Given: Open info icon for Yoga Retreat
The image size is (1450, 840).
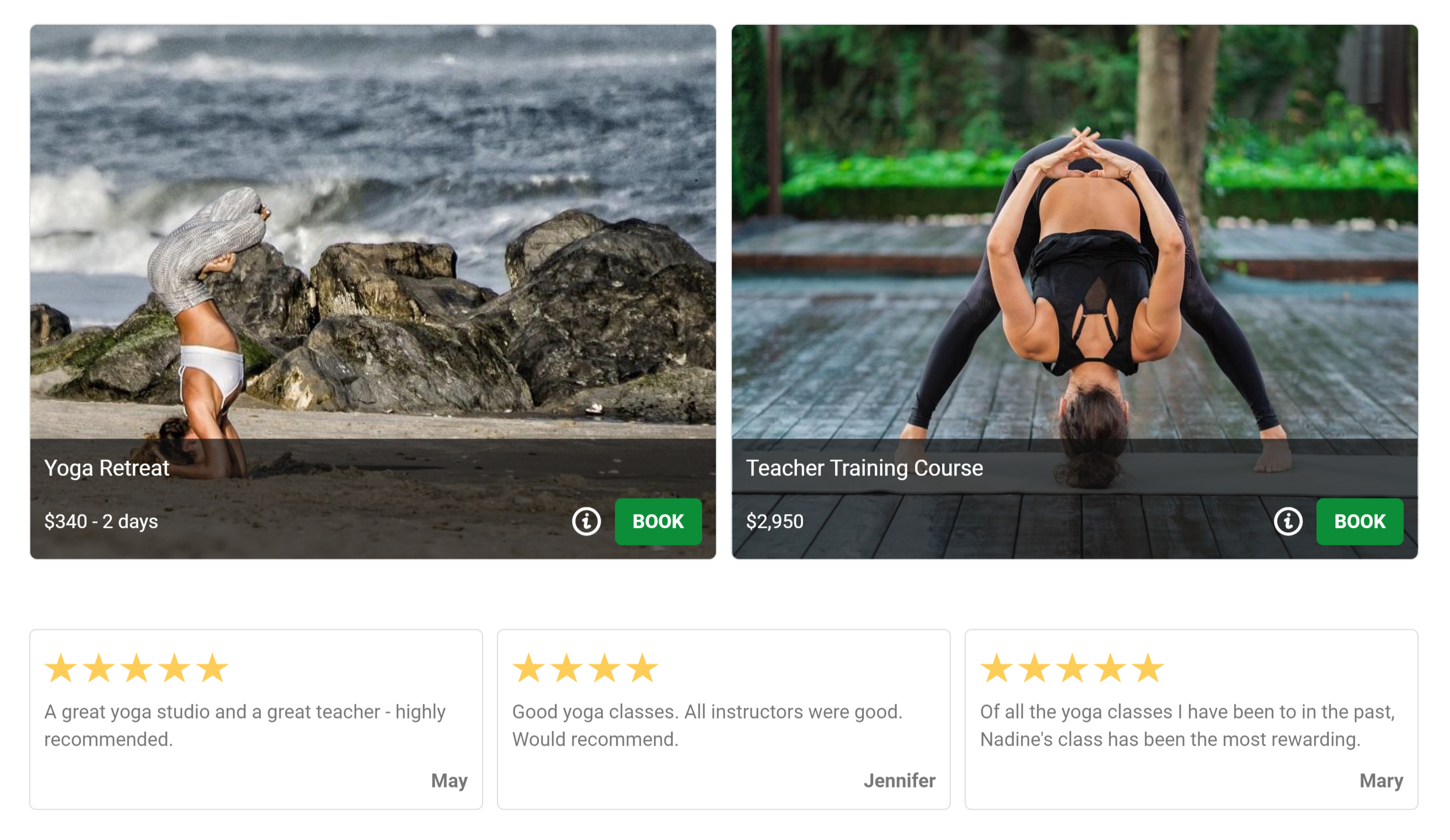Looking at the screenshot, I should [x=586, y=522].
